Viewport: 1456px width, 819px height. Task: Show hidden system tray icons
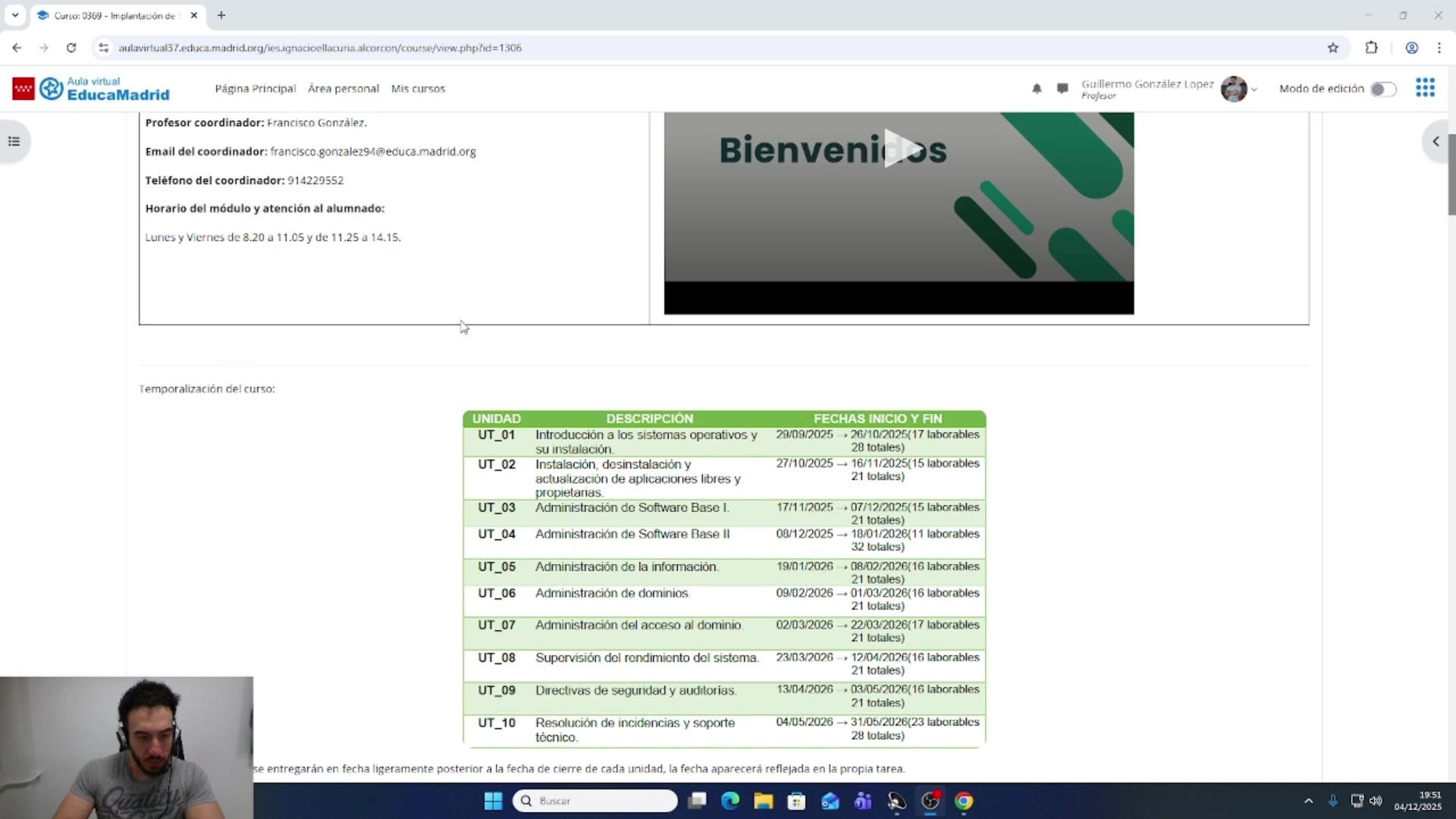[x=1308, y=801]
